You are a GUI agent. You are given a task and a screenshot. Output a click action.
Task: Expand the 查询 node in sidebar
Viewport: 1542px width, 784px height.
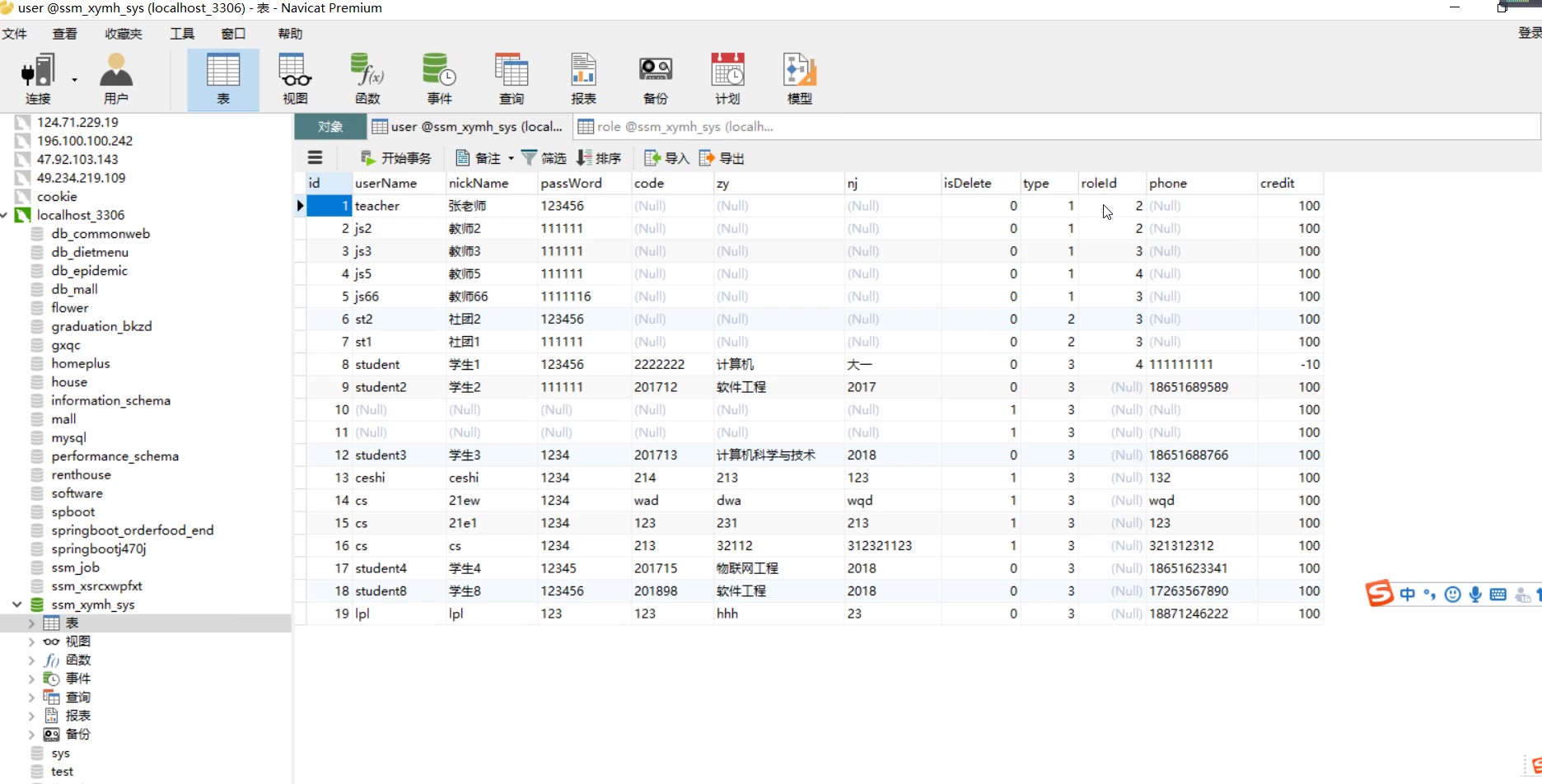coord(31,698)
